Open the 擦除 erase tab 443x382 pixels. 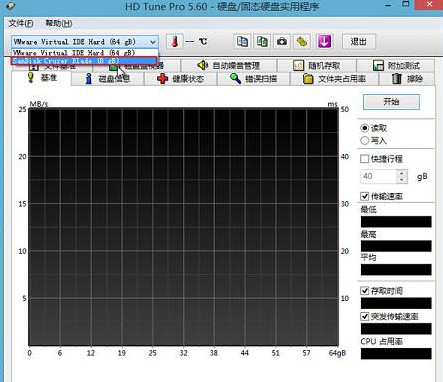(x=407, y=79)
